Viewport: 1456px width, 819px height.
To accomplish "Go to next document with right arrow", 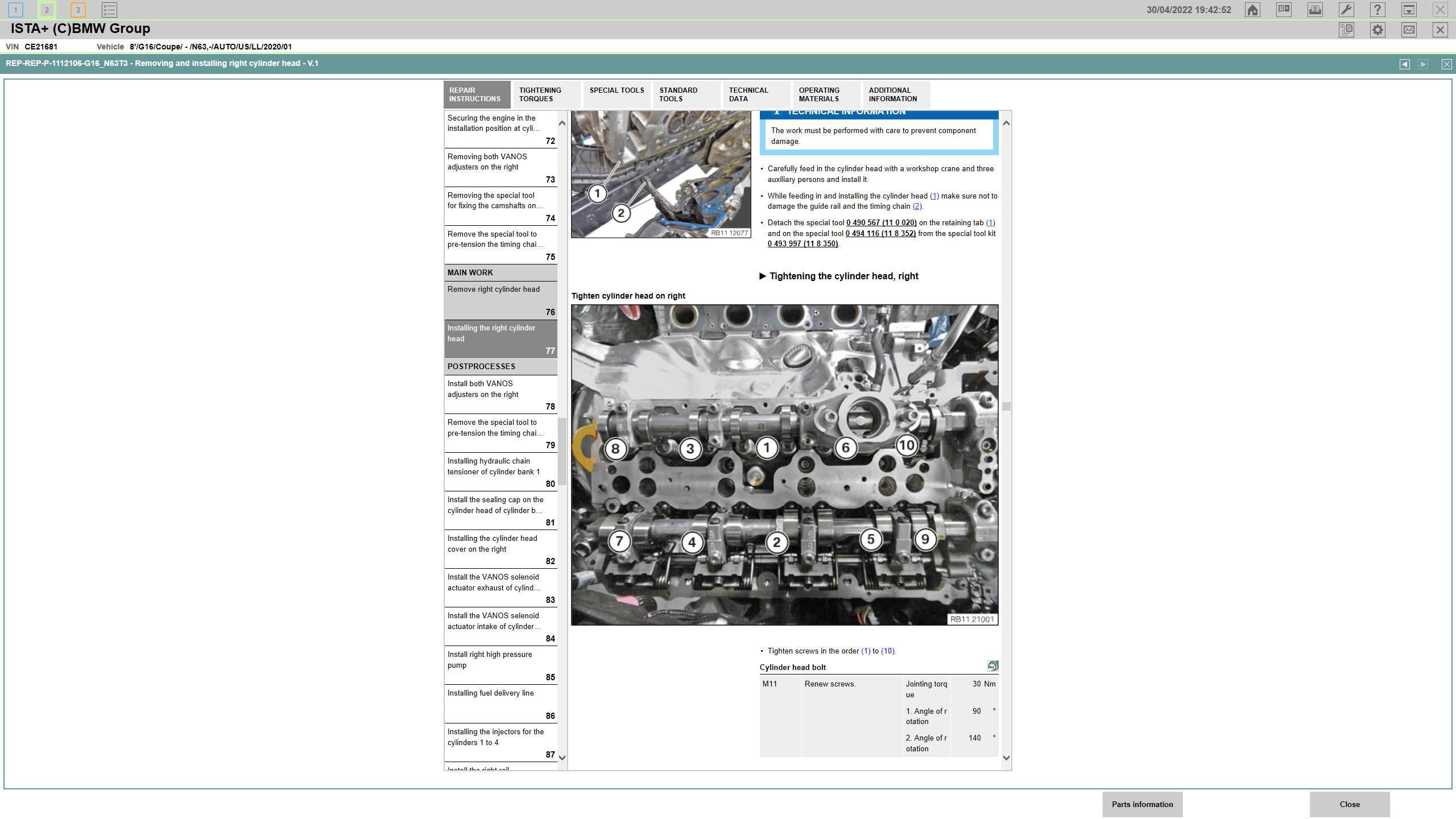I will [1423, 64].
